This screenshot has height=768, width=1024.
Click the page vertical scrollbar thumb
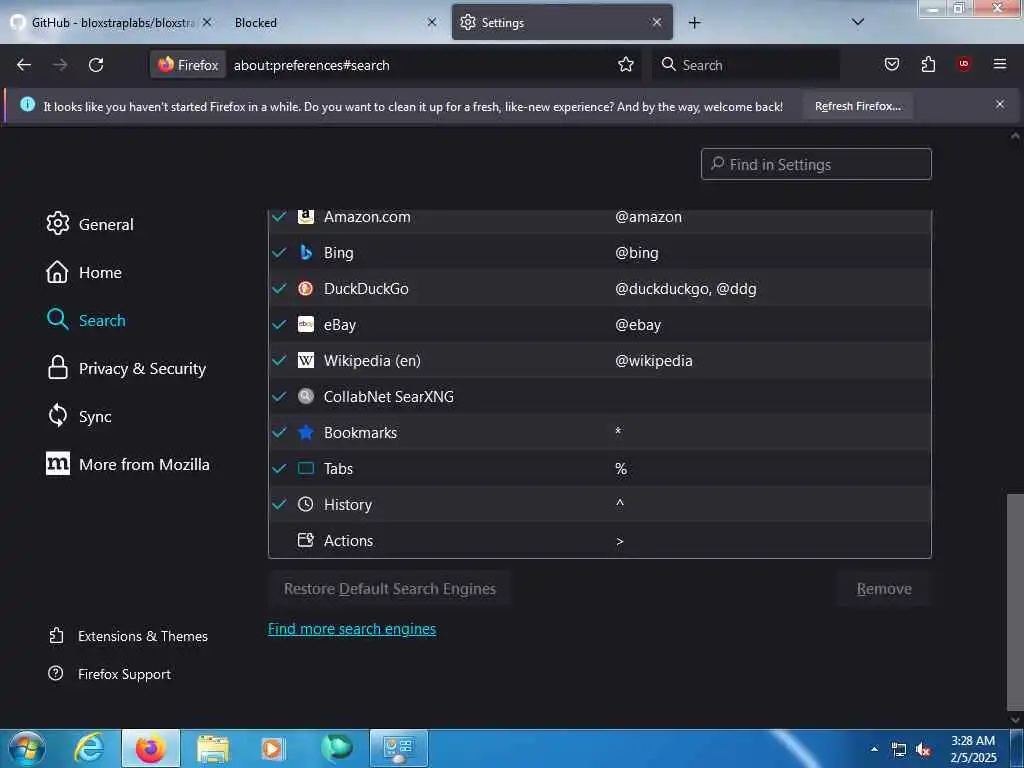1015,601
